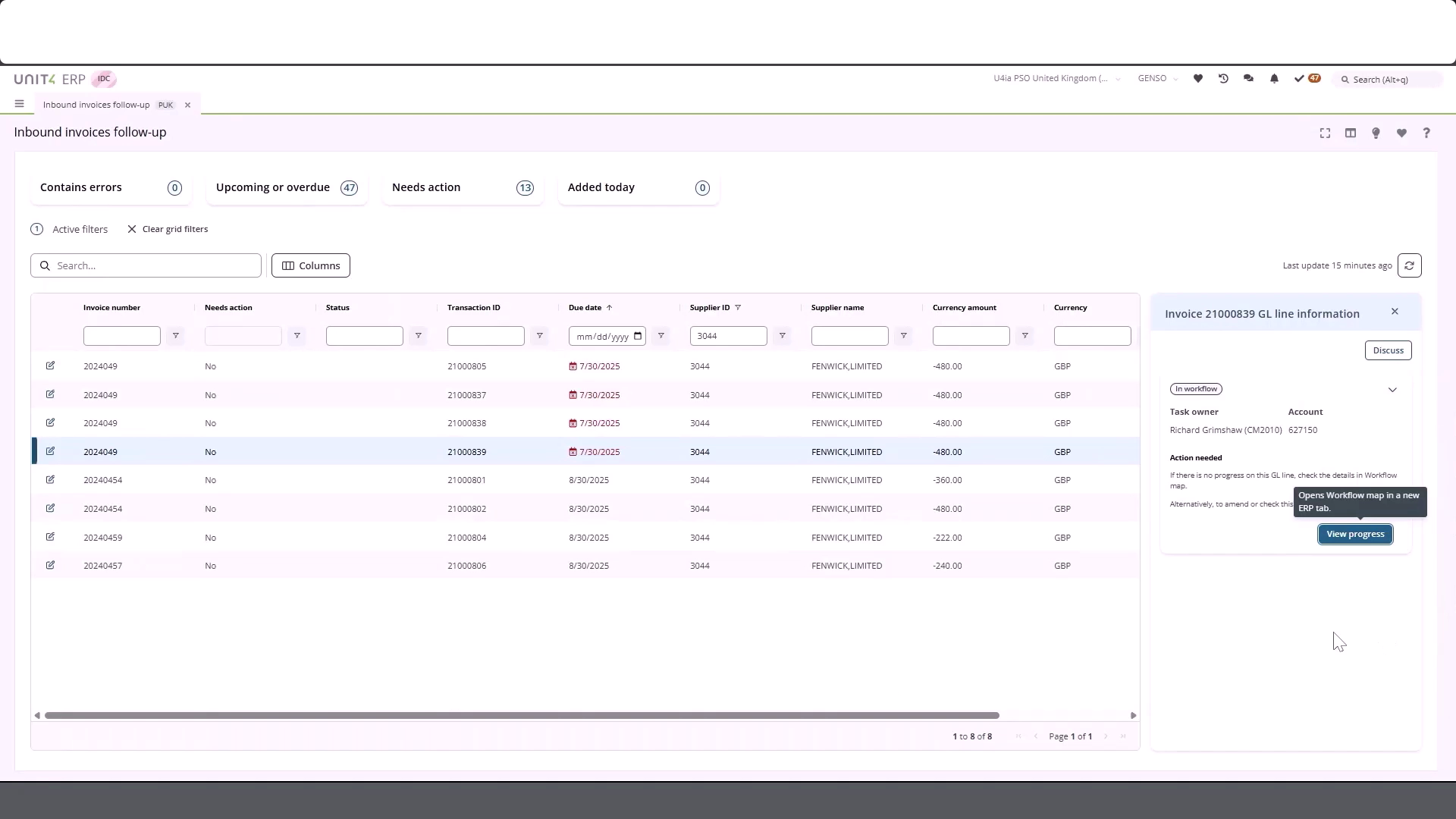1456x819 pixels.
Task: Click the fullscreen icon near Inbound invoices title
Action: [1324, 133]
